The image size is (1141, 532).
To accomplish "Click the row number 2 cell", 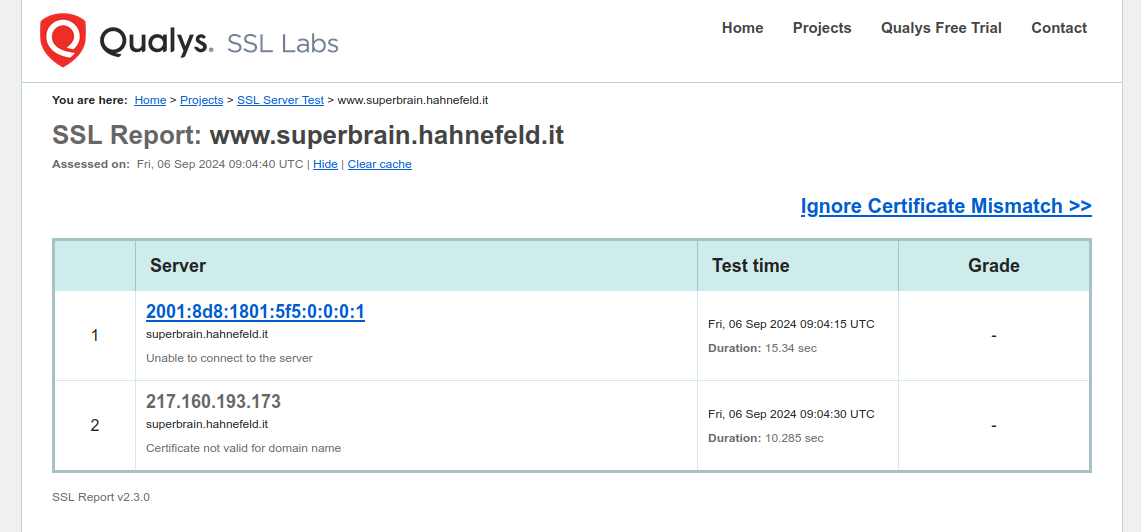I will click(95, 426).
